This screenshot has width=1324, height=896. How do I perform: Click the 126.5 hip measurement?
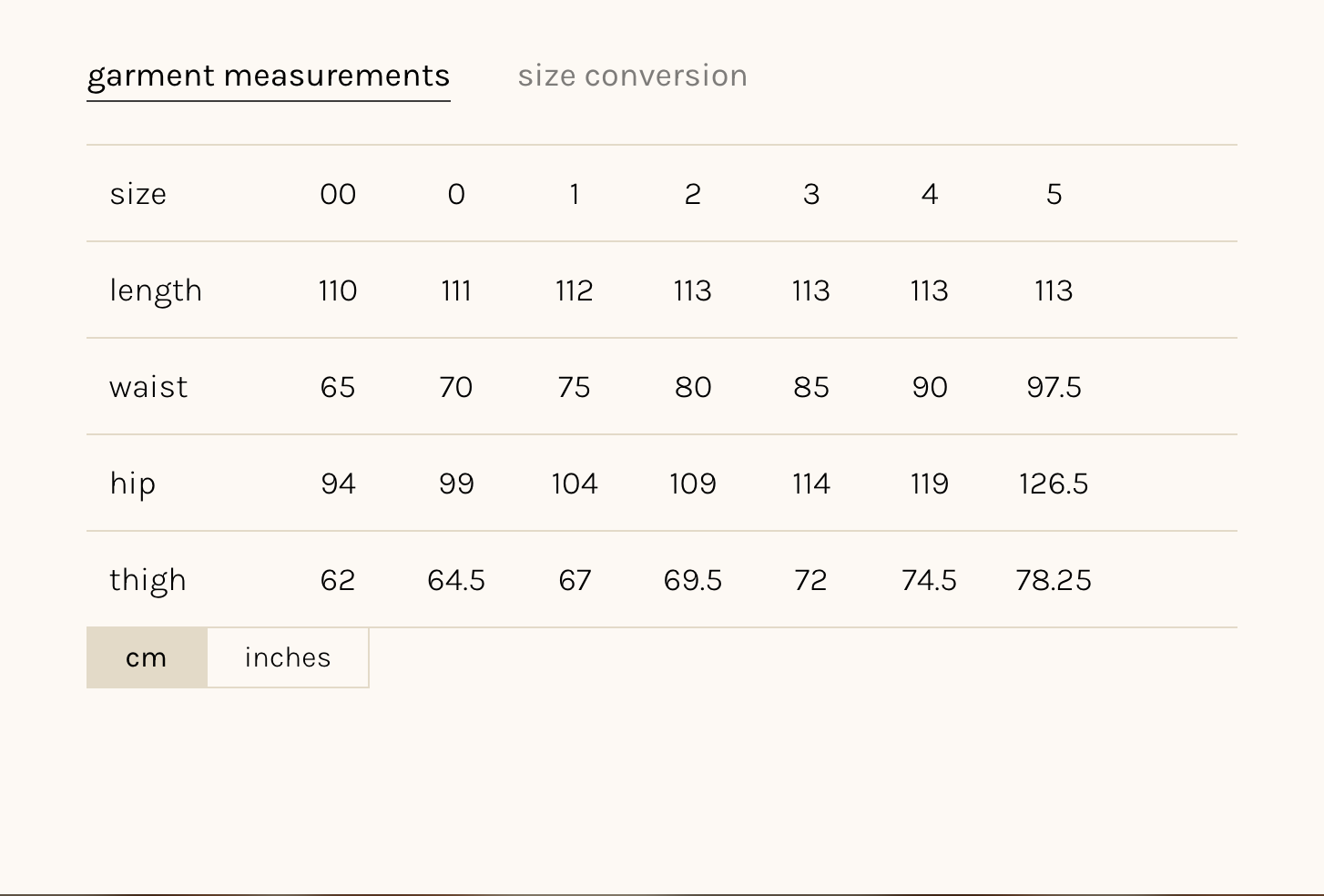tap(1054, 484)
